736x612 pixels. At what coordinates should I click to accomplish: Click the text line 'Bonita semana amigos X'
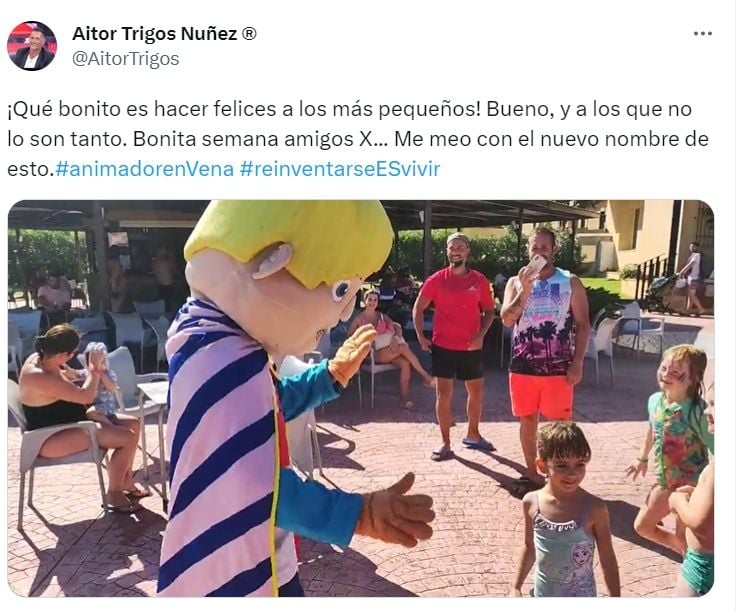point(250,139)
